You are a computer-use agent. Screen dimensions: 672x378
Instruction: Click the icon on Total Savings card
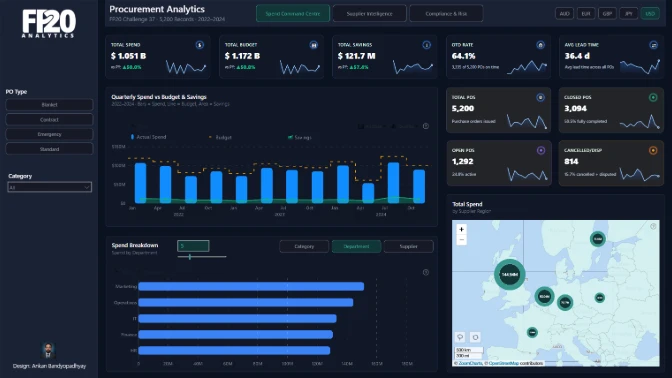click(426, 45)
